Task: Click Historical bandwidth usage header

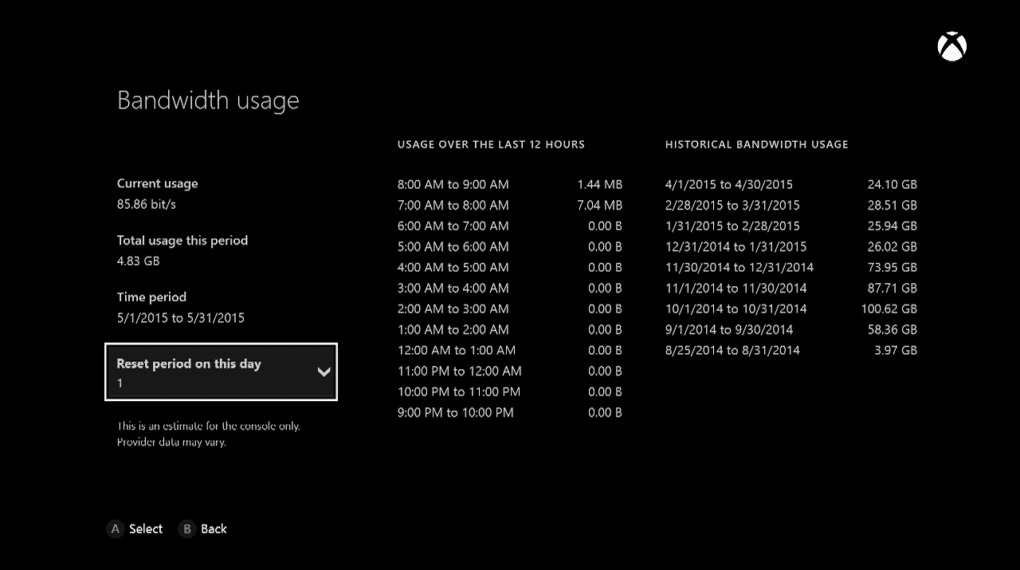Action: [x=756, y=144]
